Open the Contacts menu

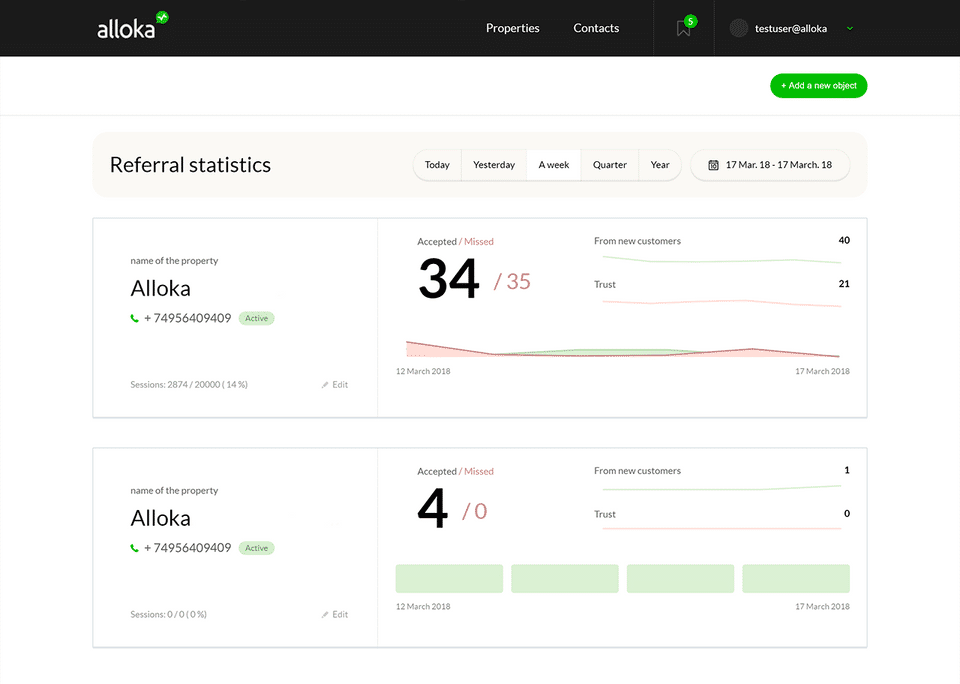point(596,28)
